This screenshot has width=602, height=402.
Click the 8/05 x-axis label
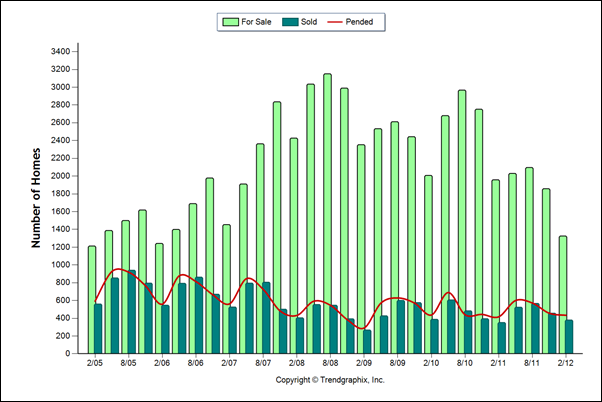[128, 363]
